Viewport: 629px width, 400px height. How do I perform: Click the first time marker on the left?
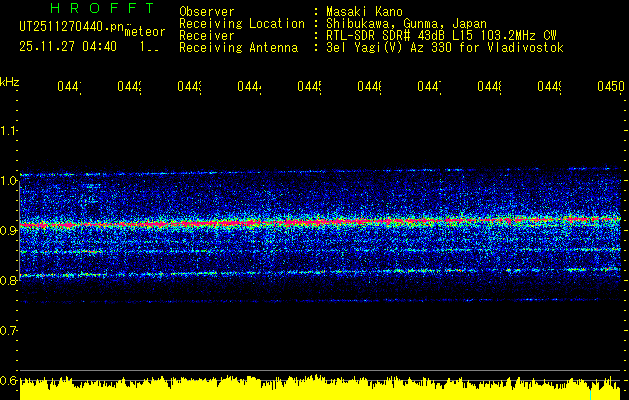point(68,88)
